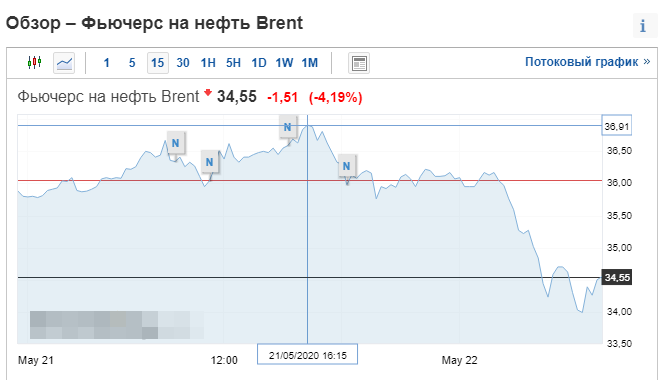Choose the 1M timeframe
The height and width of the screenshot is (380, 663).
pos(310,63)
